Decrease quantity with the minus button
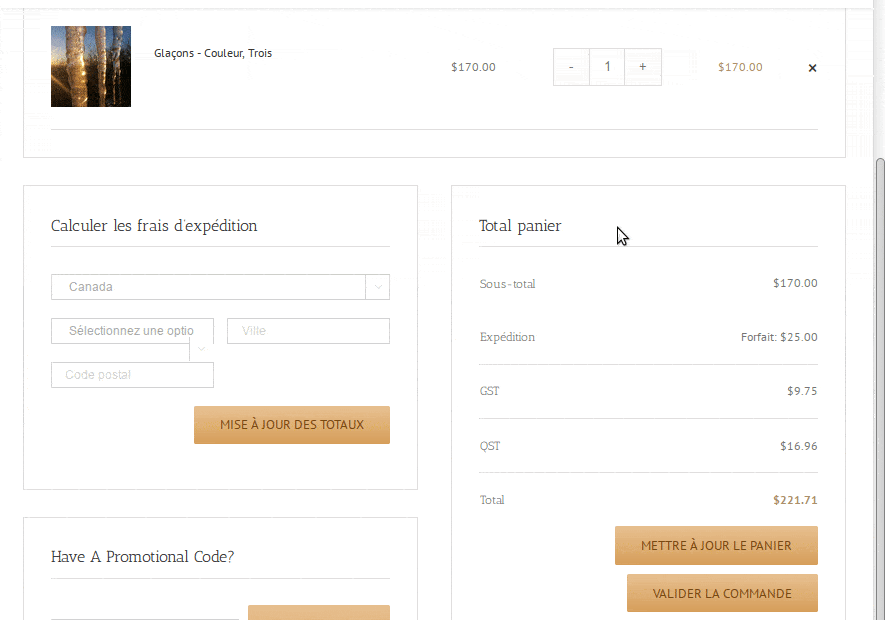Screen dimensions: 885x620 coord(571,67)
